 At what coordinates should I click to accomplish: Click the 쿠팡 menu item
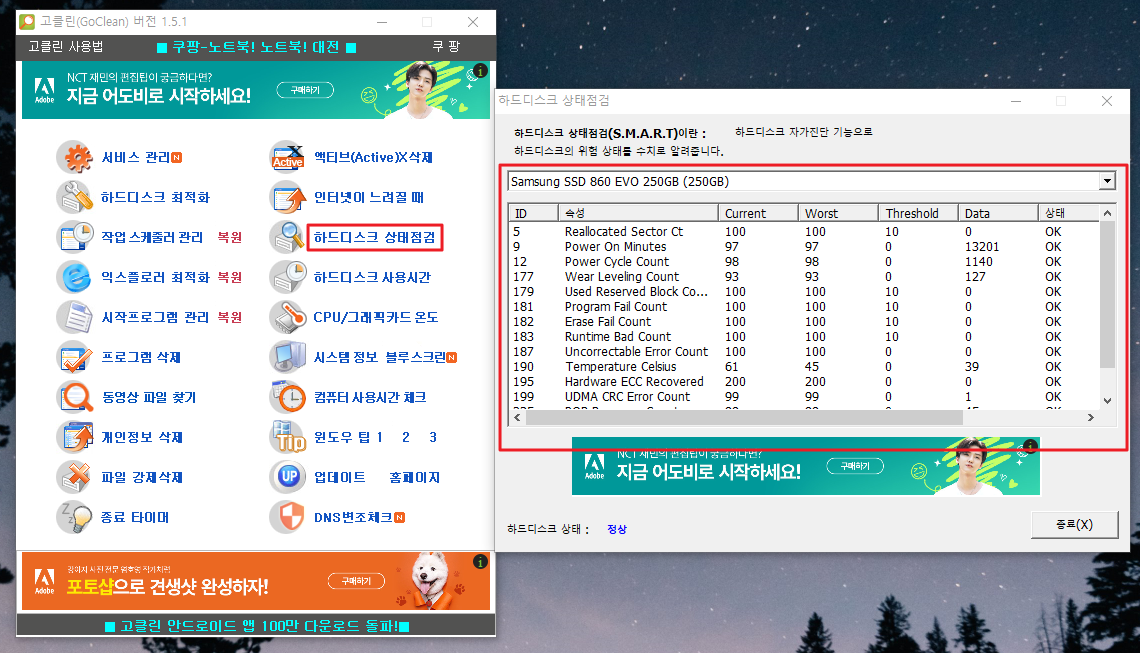tap(446, 47)
